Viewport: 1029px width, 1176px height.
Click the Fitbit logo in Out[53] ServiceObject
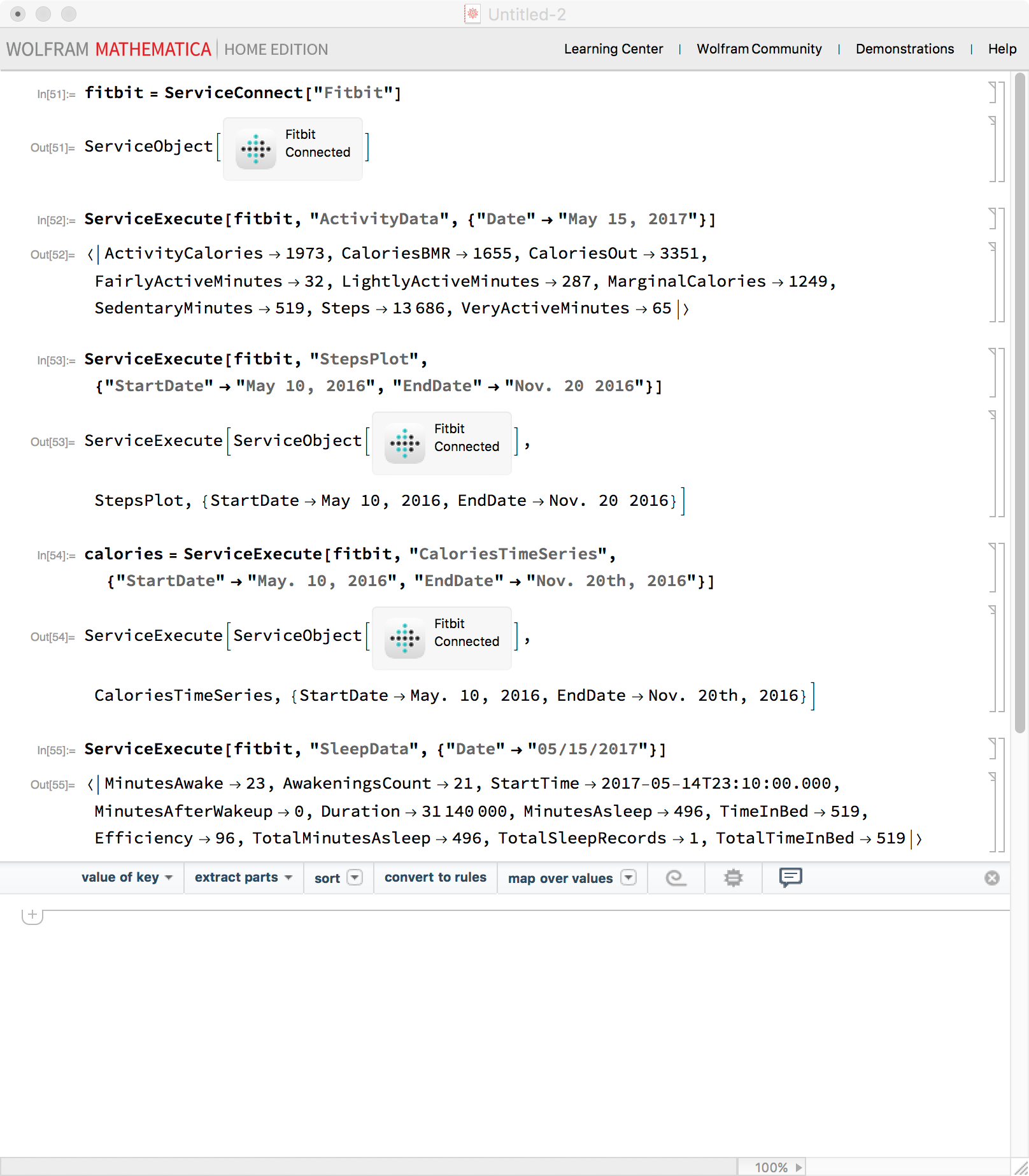405,444
